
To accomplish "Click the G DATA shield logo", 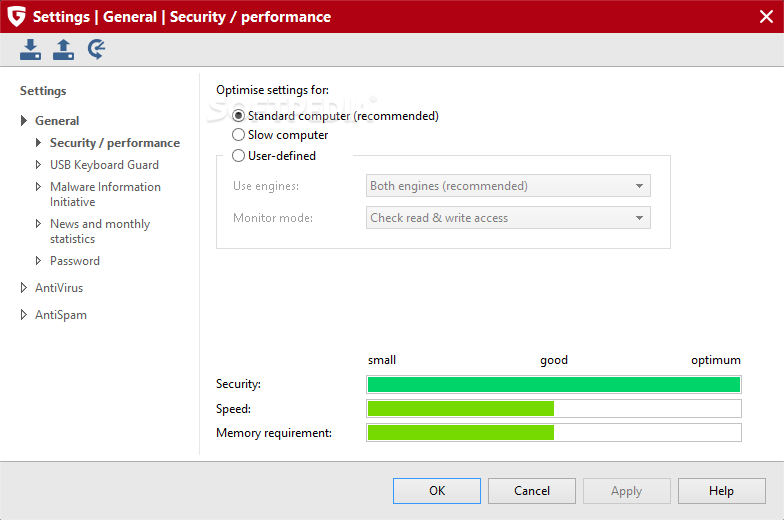I will [16, 16].
